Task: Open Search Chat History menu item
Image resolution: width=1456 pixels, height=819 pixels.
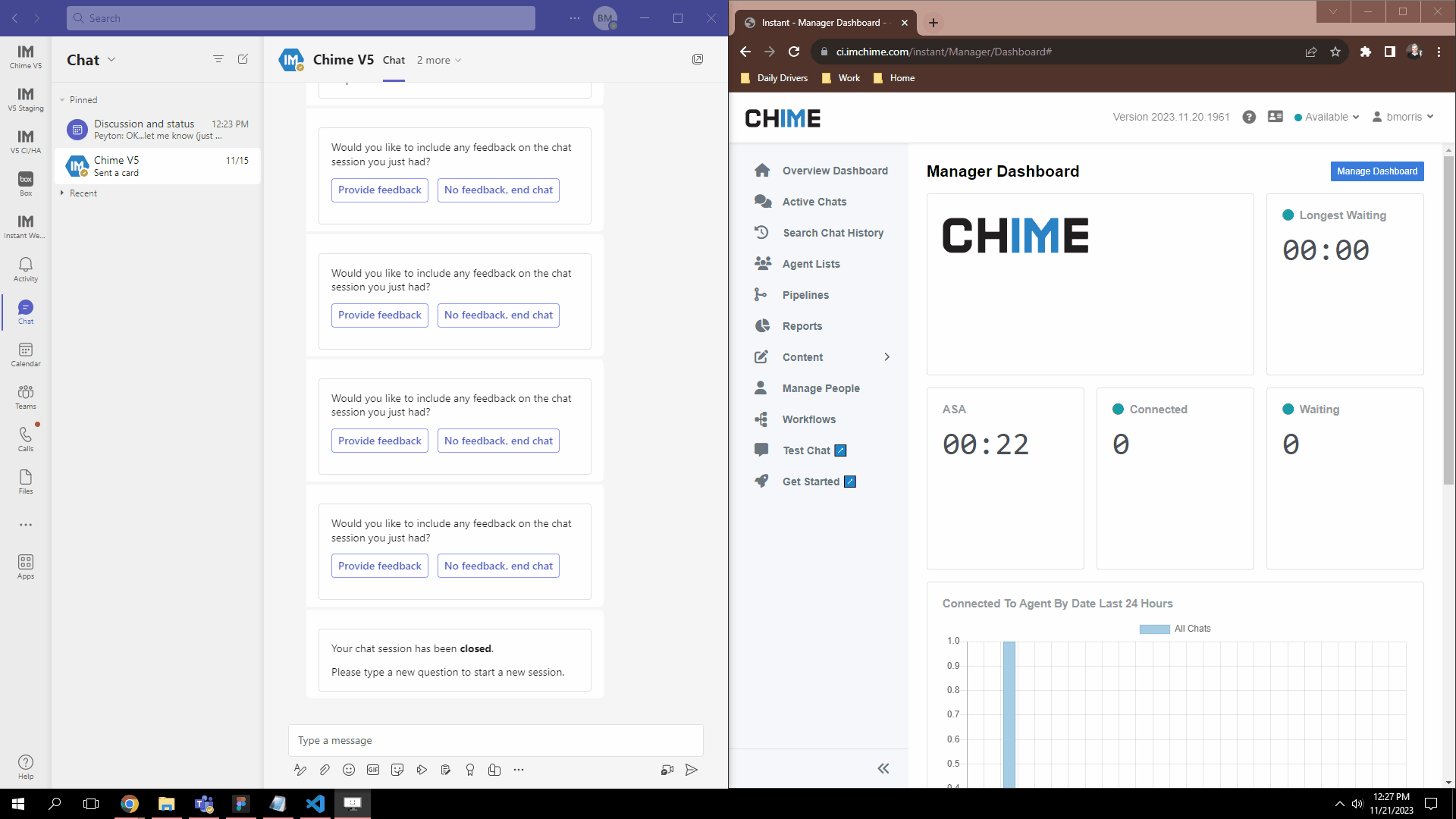Action: coord(833,233)
